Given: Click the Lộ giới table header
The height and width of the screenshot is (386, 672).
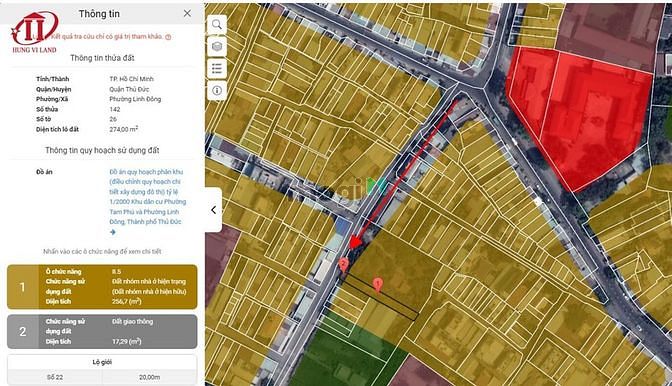Looking at the screenshot, I should click(102, 362).
